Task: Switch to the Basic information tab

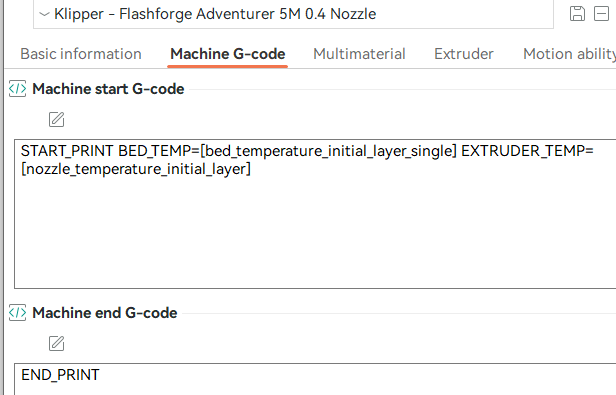Action: [x=81, y=54]
